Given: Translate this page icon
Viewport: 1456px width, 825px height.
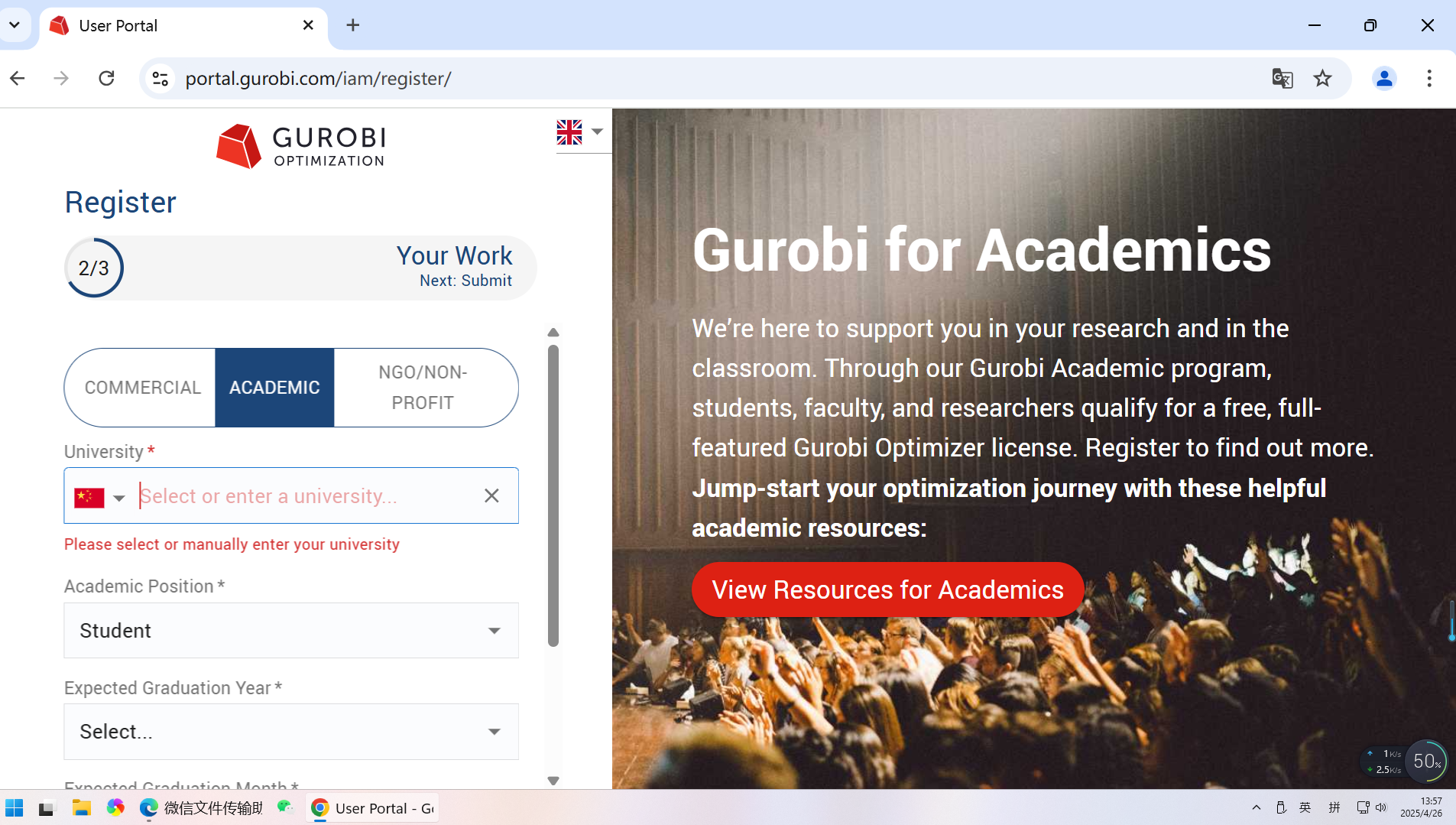Looking at the screenshot, I should point(1282,78).
